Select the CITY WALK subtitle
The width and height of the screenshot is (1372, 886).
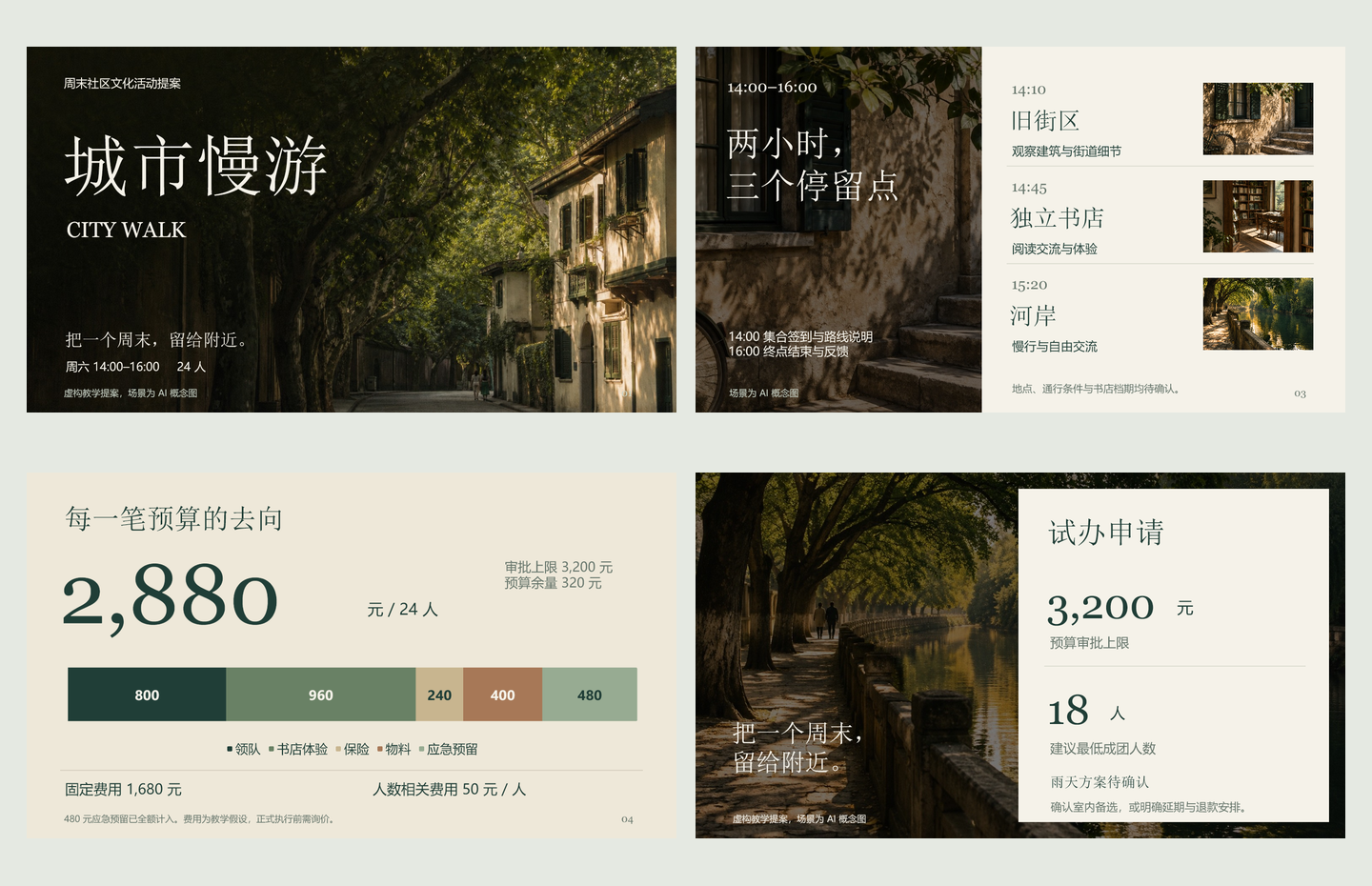127,230
